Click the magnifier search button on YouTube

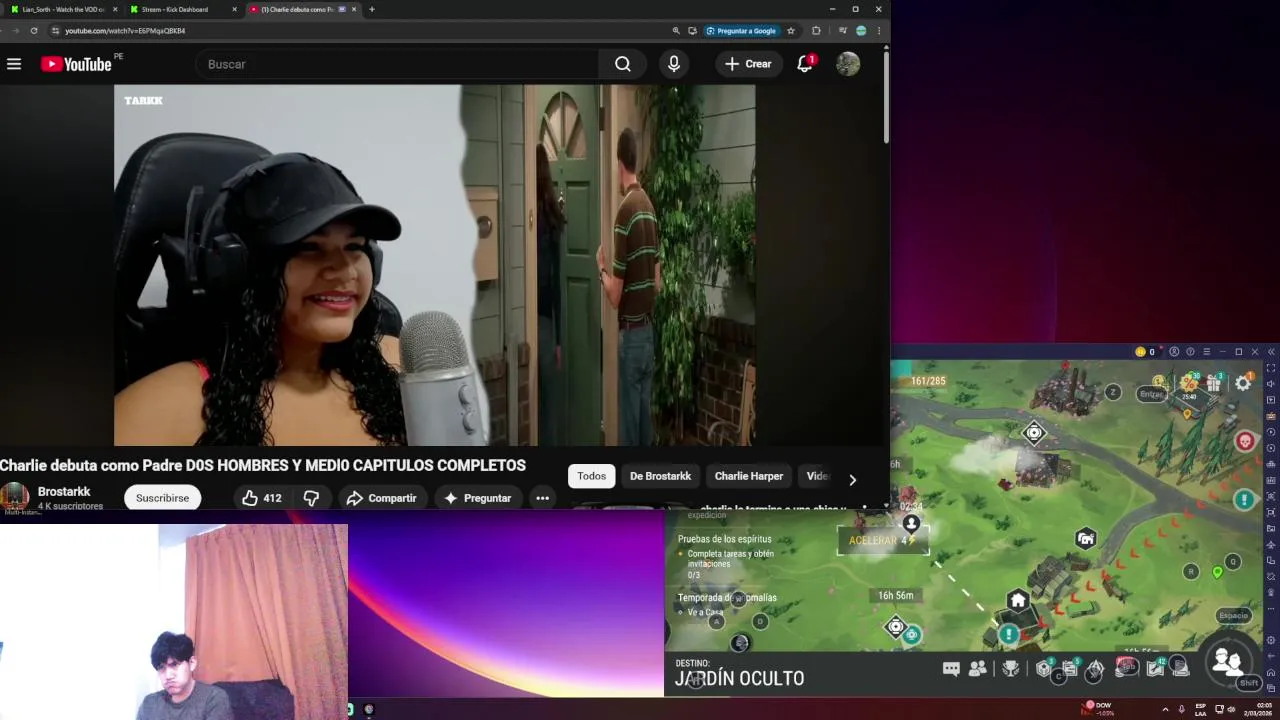pyautogui.click(x=623, y=64)
